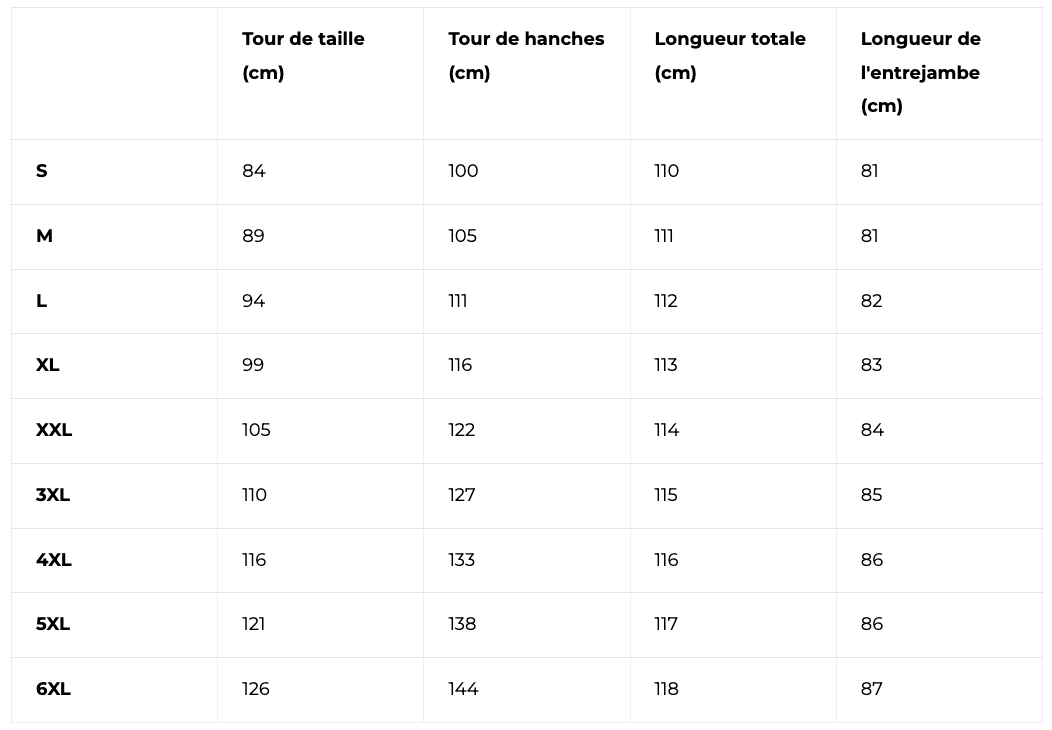
Task: Click the XXL size row label
Action: (x=54, y=430)
